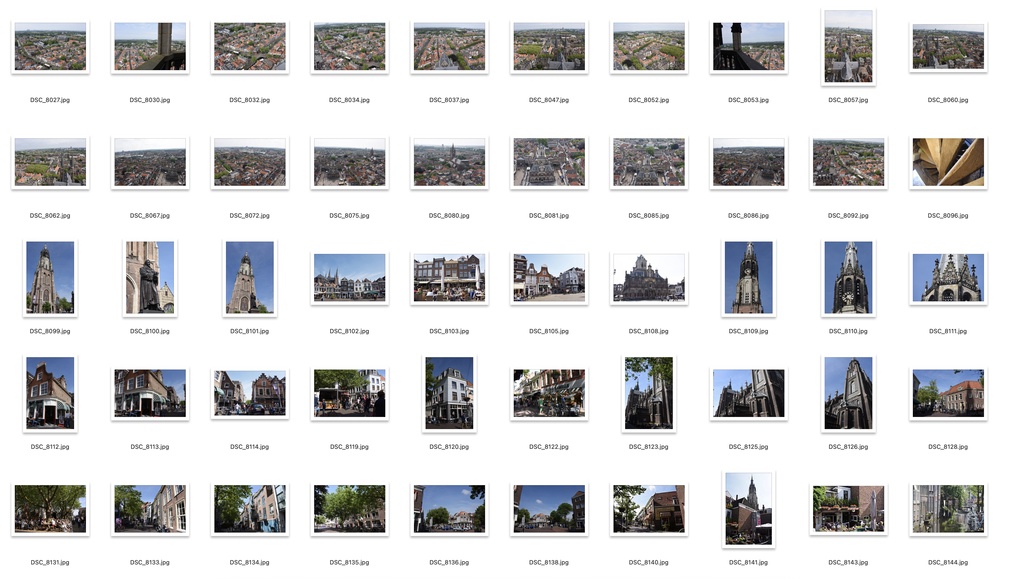The width and height of the screenshot is (1024, 579).
Task: Click the DSC_8032.jpg rooftops thumbnail
Action: [x=250, y=46]
